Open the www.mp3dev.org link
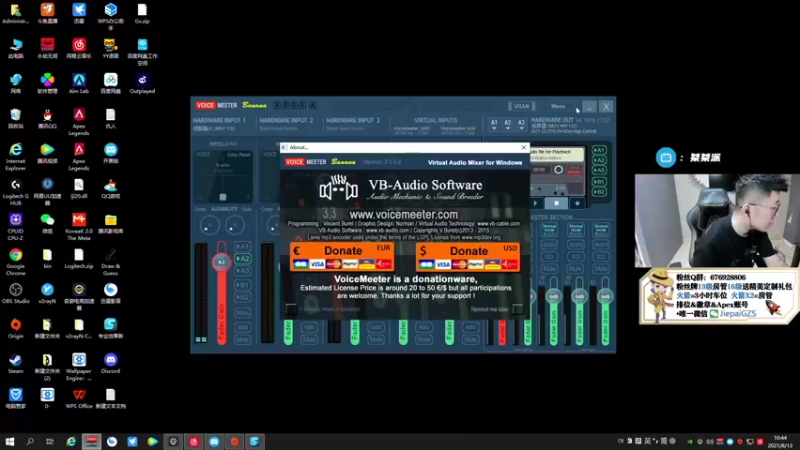Image resolution: width=800 pixels, height=450 pixels. (x=481, y=237)
